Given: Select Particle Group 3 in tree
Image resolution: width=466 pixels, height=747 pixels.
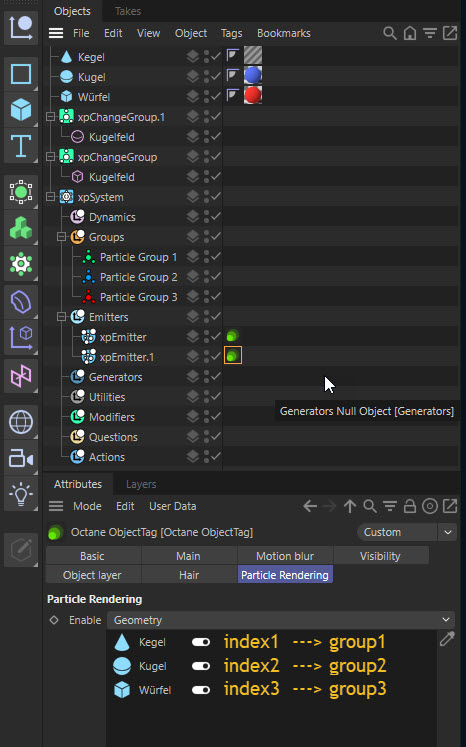Looking at the screenshot, I should pos(138,297).
